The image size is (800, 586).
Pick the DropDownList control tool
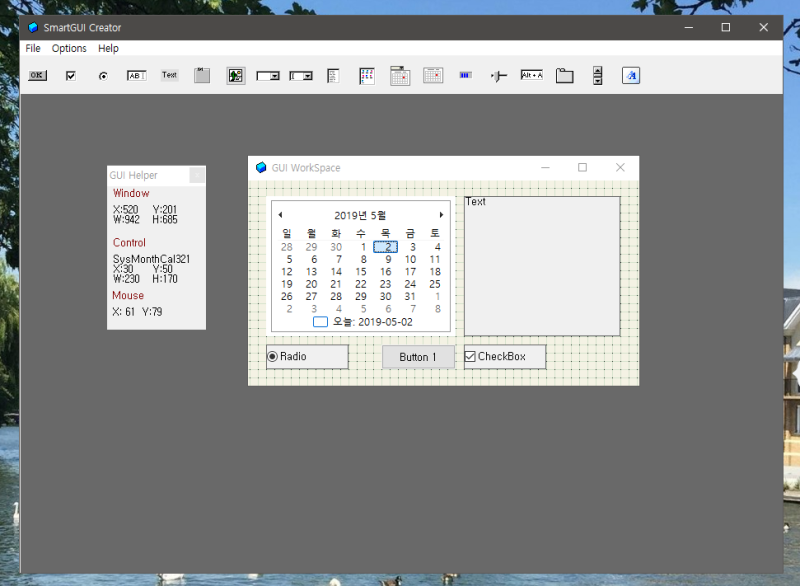click(x=268, y=76)
